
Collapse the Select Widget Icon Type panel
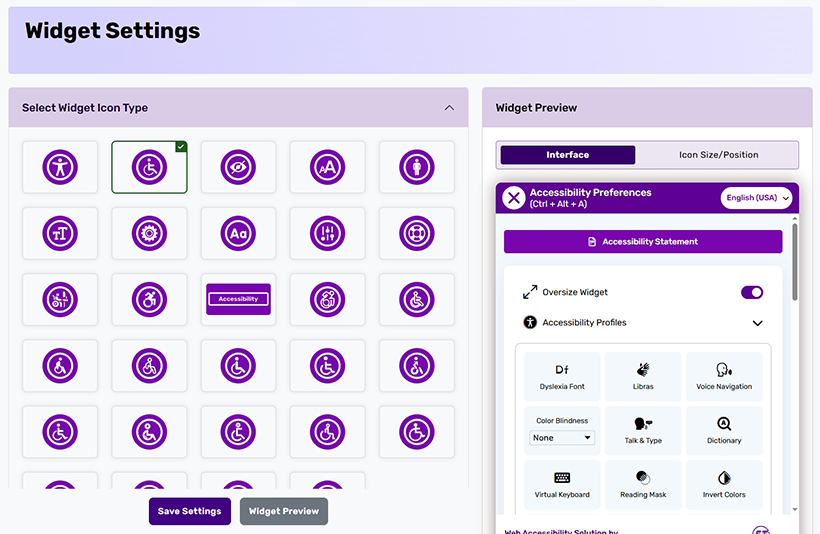[x=449, y=108]
